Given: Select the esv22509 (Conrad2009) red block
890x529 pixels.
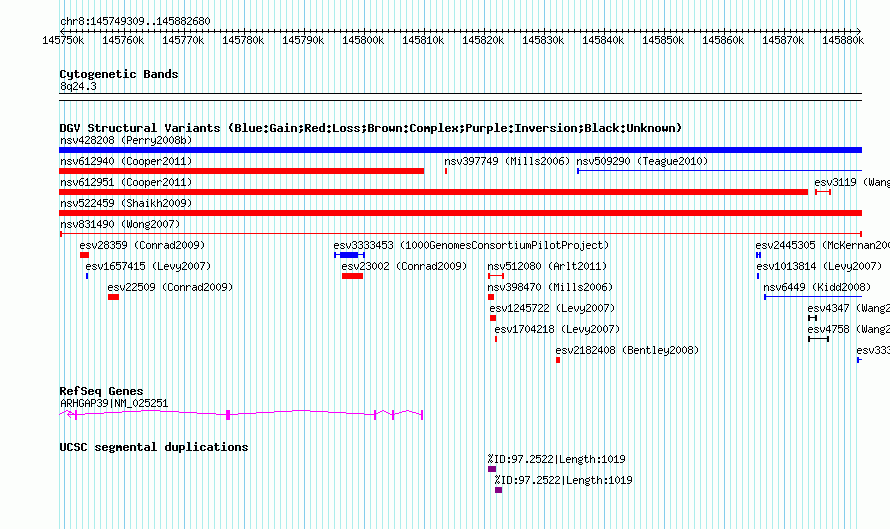Looking at the screenshot, I should coord(114,297).
